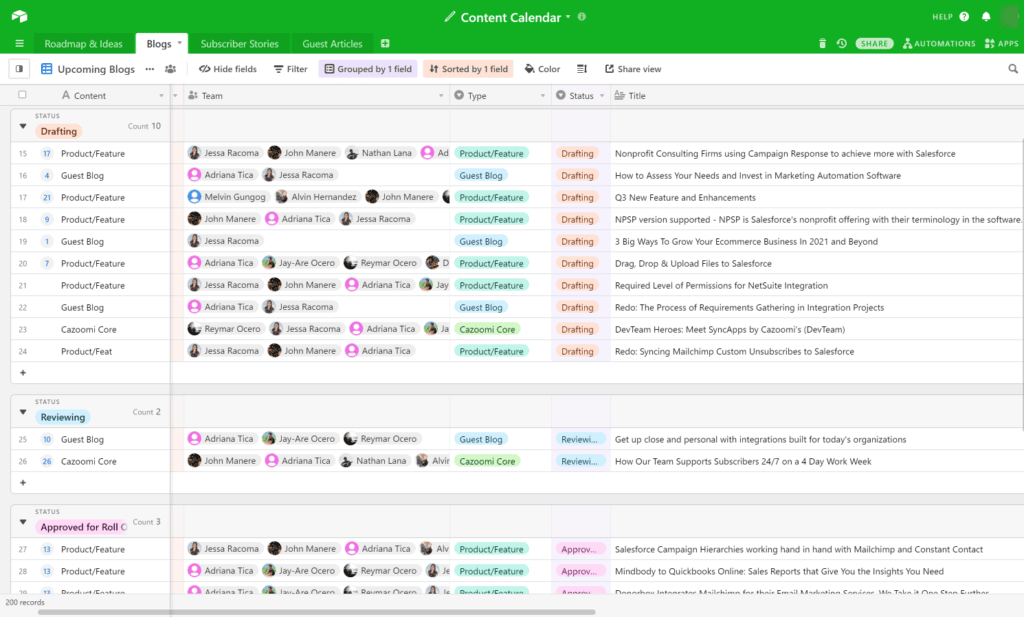Open the trash bin icon
This screenshot has width=1024, height=617.
pyautogui.click(x=822, y=44)
